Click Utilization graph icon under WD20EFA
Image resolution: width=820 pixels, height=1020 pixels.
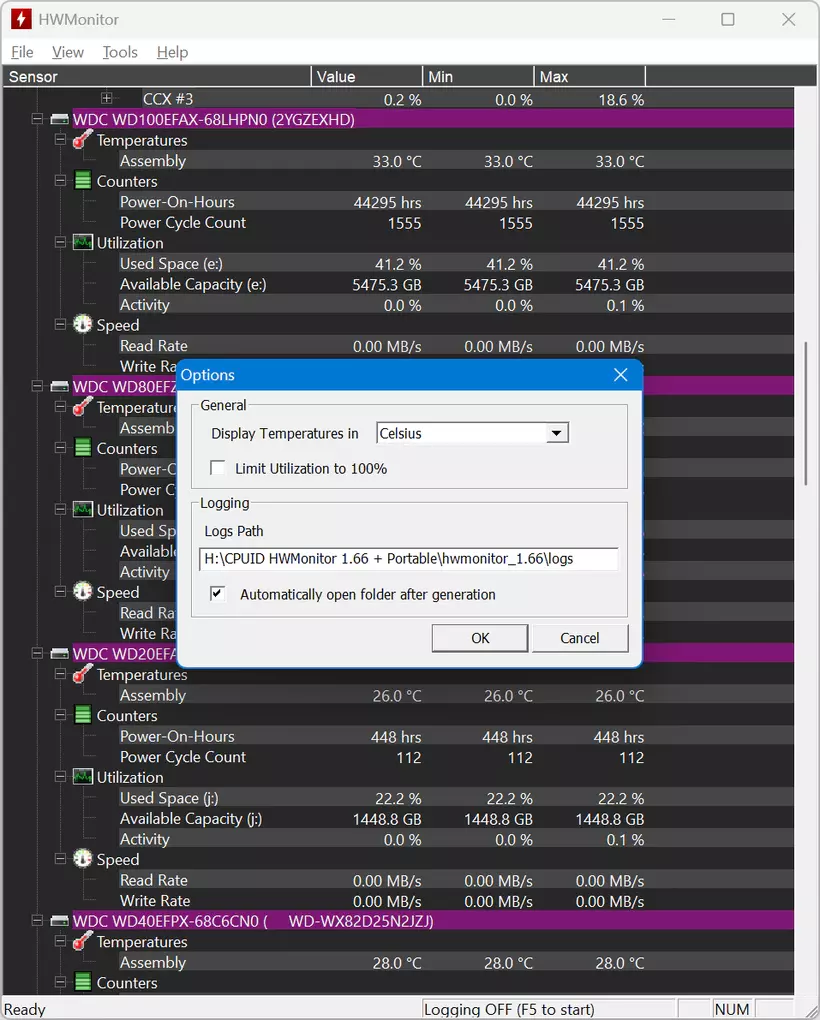(83, 777)
